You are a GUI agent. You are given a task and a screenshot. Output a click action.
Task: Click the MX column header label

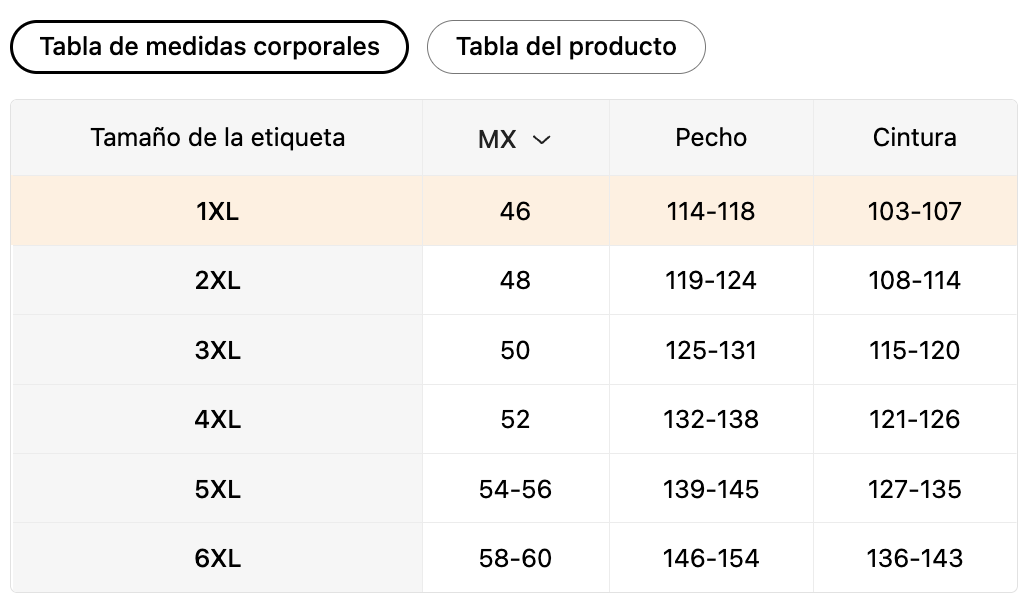coord(497,139)
